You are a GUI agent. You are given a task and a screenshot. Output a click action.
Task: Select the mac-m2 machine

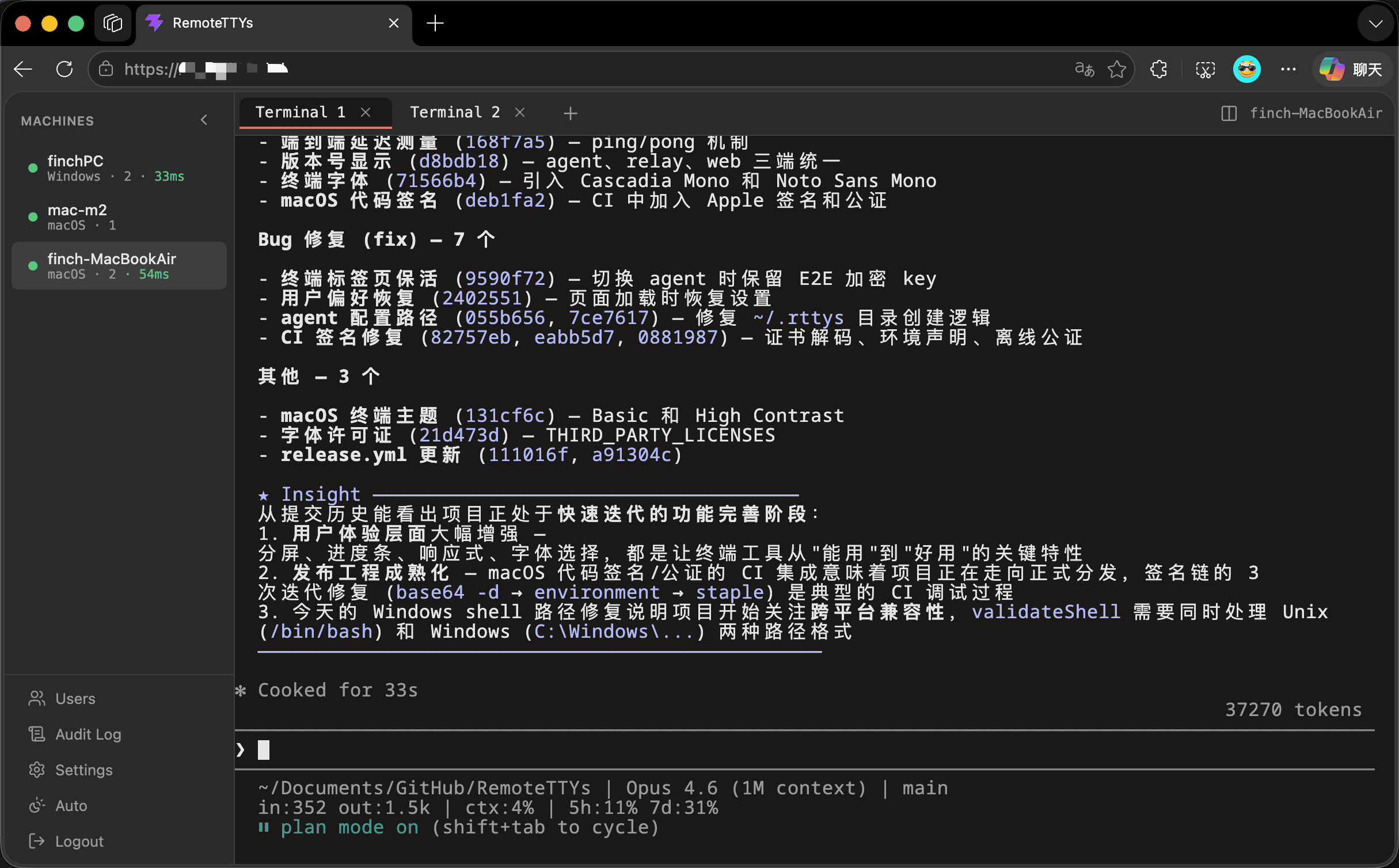point(119,217)
